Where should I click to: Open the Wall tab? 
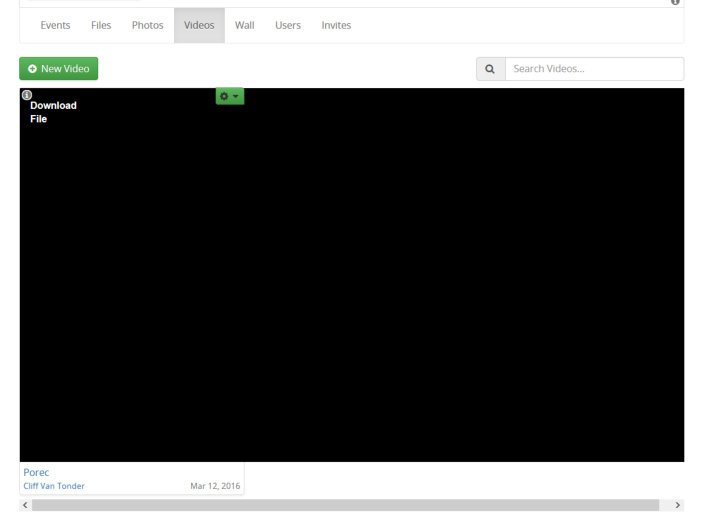click(x=244, y=25)
